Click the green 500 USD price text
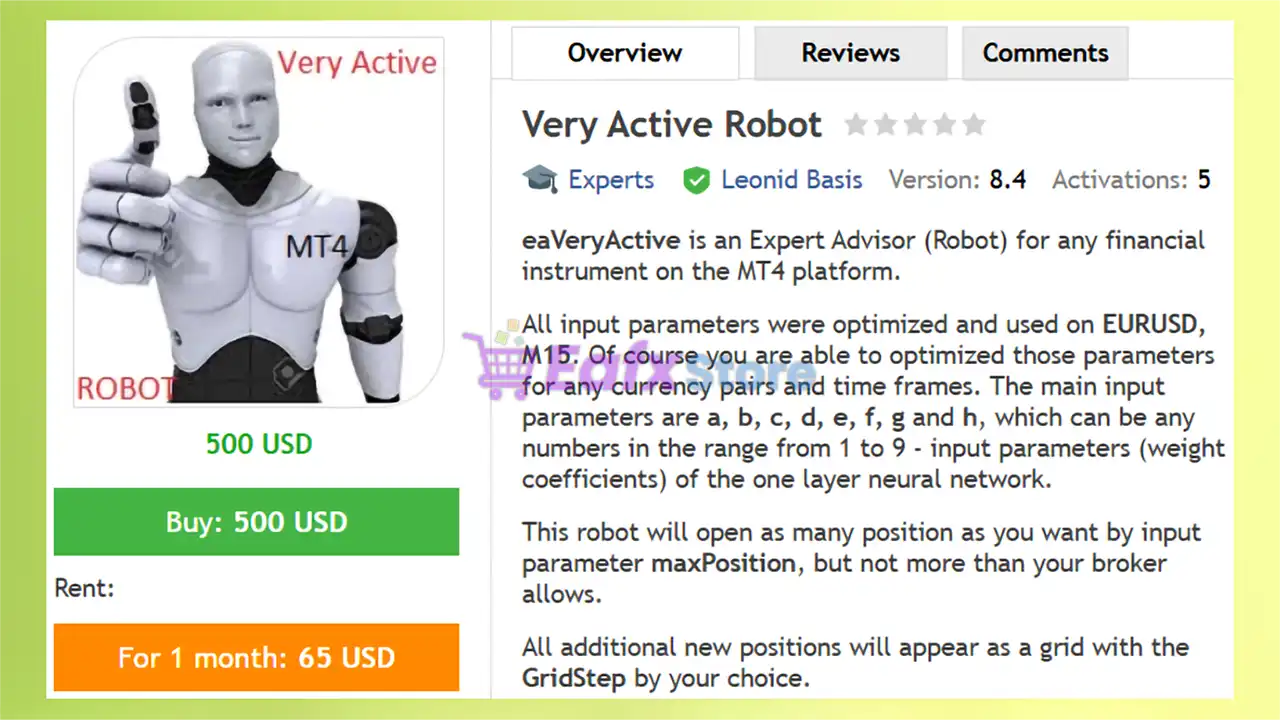This screenshot has height=720, width=1280. point(259,444)
